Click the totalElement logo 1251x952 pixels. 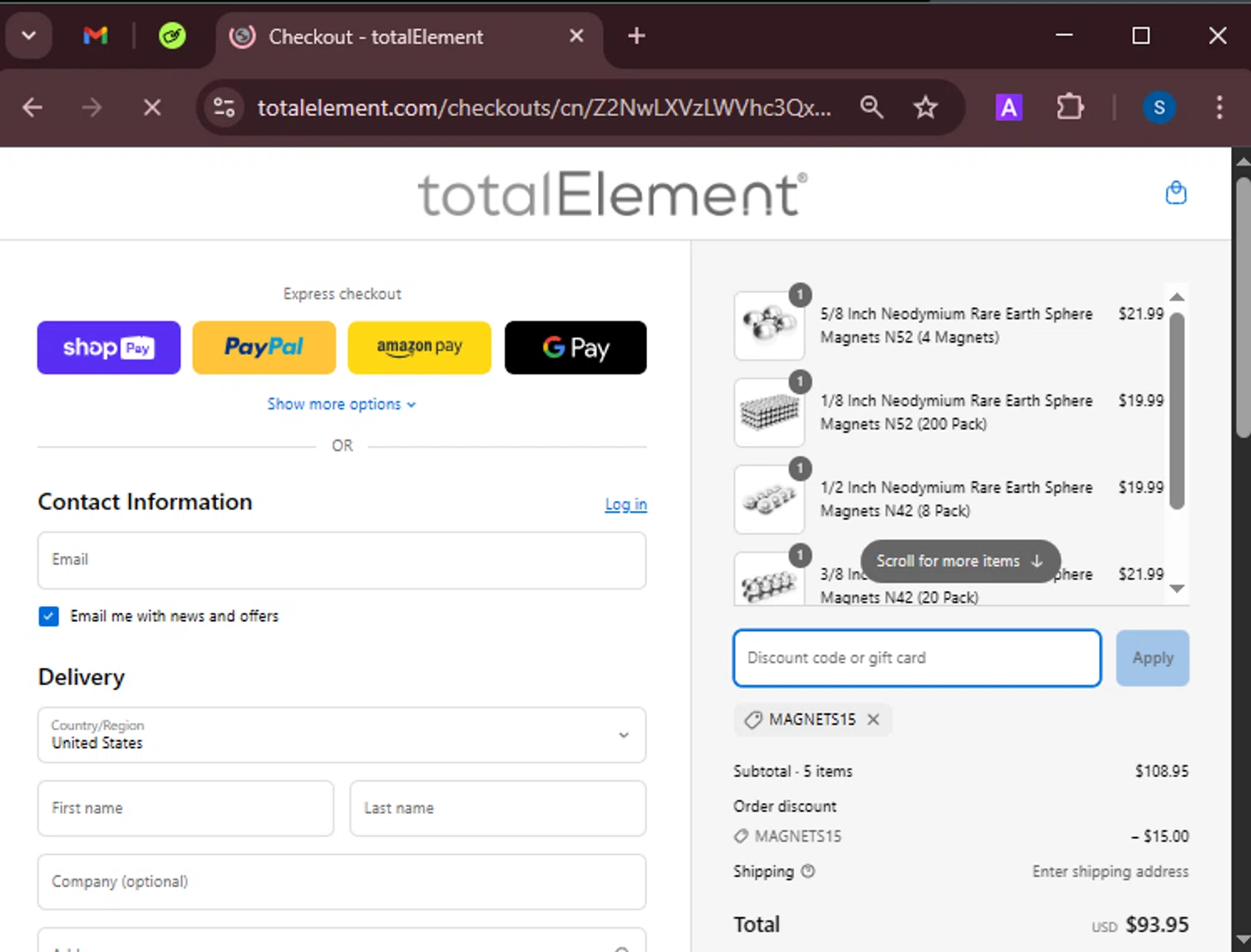point(613,194)
